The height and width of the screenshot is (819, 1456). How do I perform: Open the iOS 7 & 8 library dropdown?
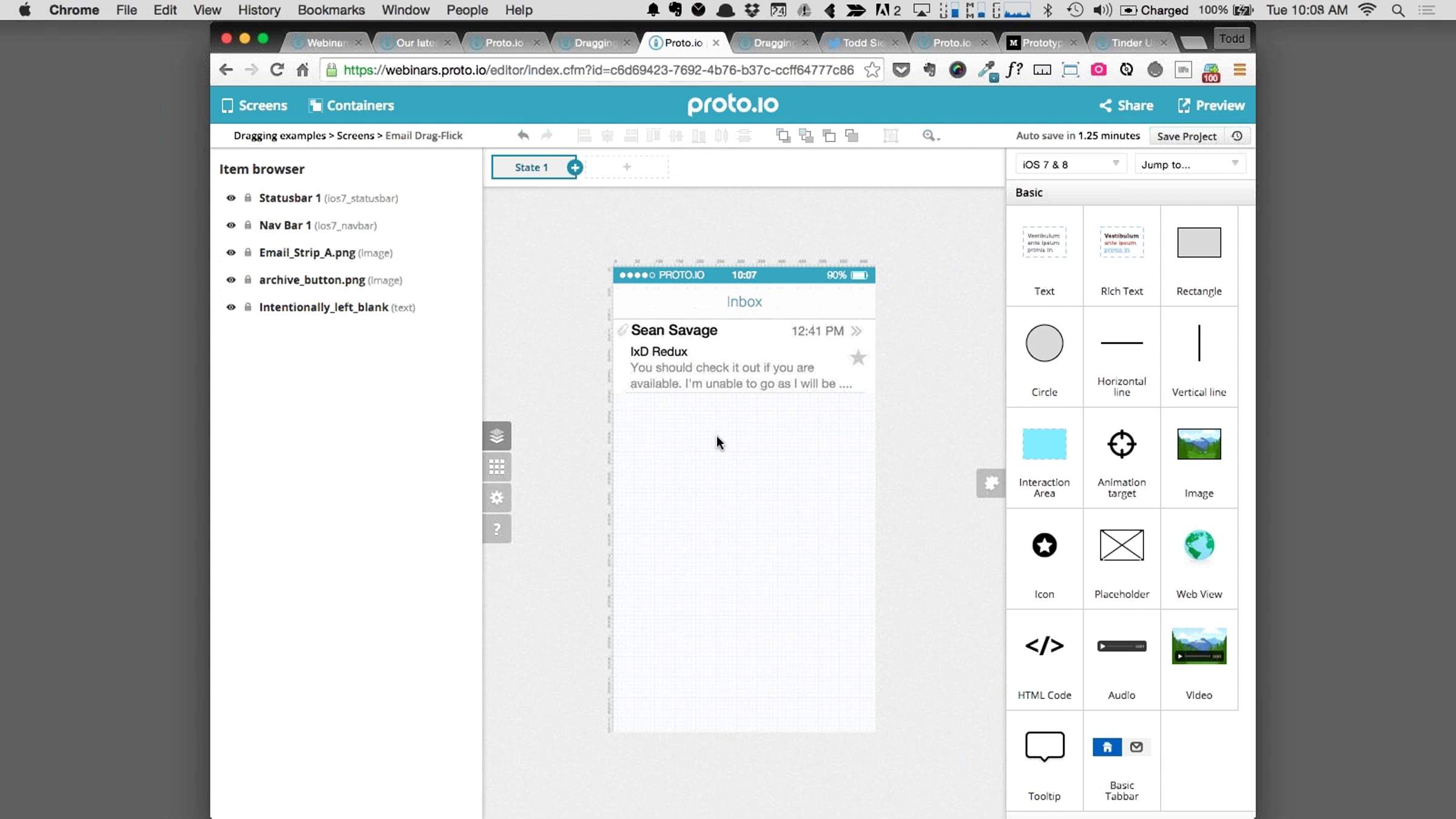click(1070, 164)
